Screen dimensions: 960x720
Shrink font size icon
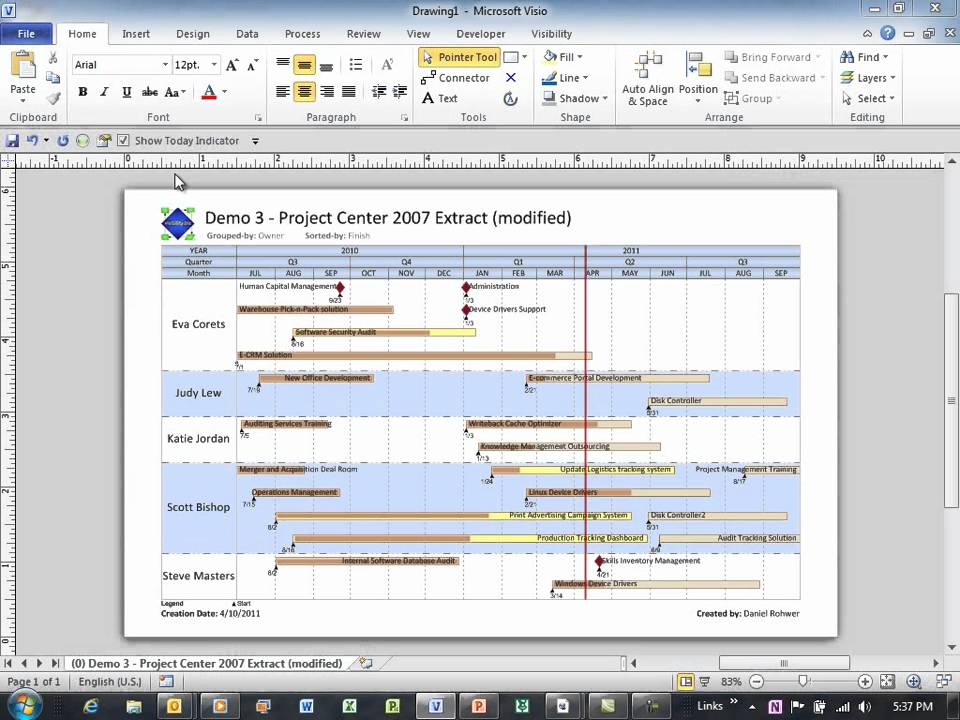[x=252, y=65]
